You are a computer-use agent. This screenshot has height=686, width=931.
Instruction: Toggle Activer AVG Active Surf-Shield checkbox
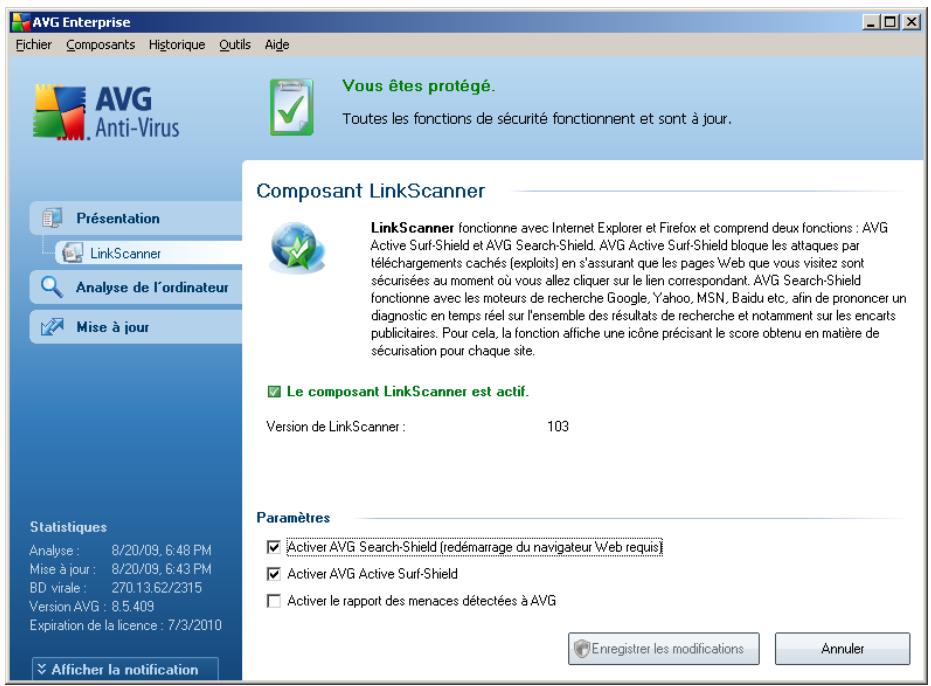click(x=274, y=574)
